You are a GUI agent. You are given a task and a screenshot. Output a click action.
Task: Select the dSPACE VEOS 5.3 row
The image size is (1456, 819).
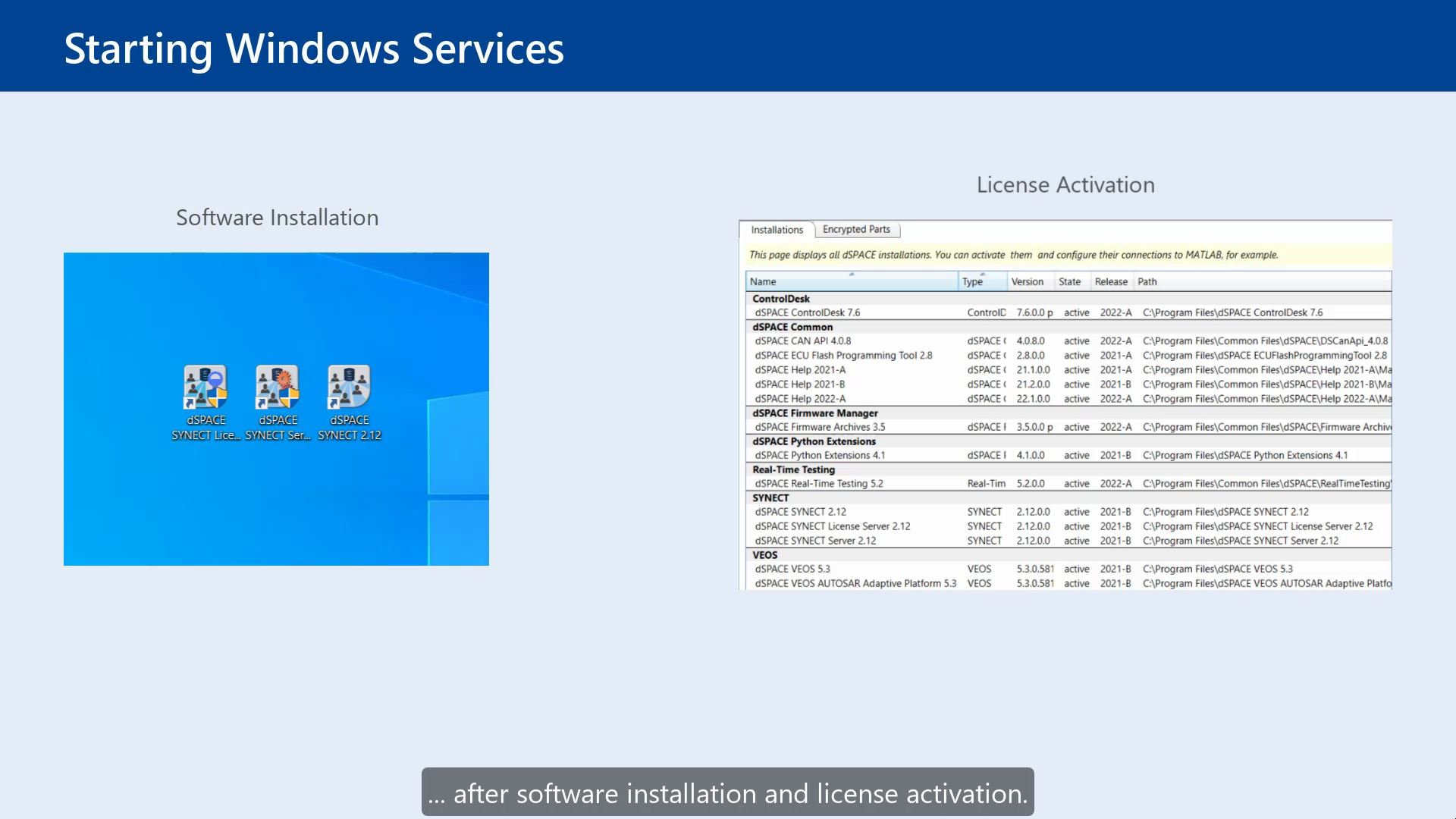(x=1068, y=569)
